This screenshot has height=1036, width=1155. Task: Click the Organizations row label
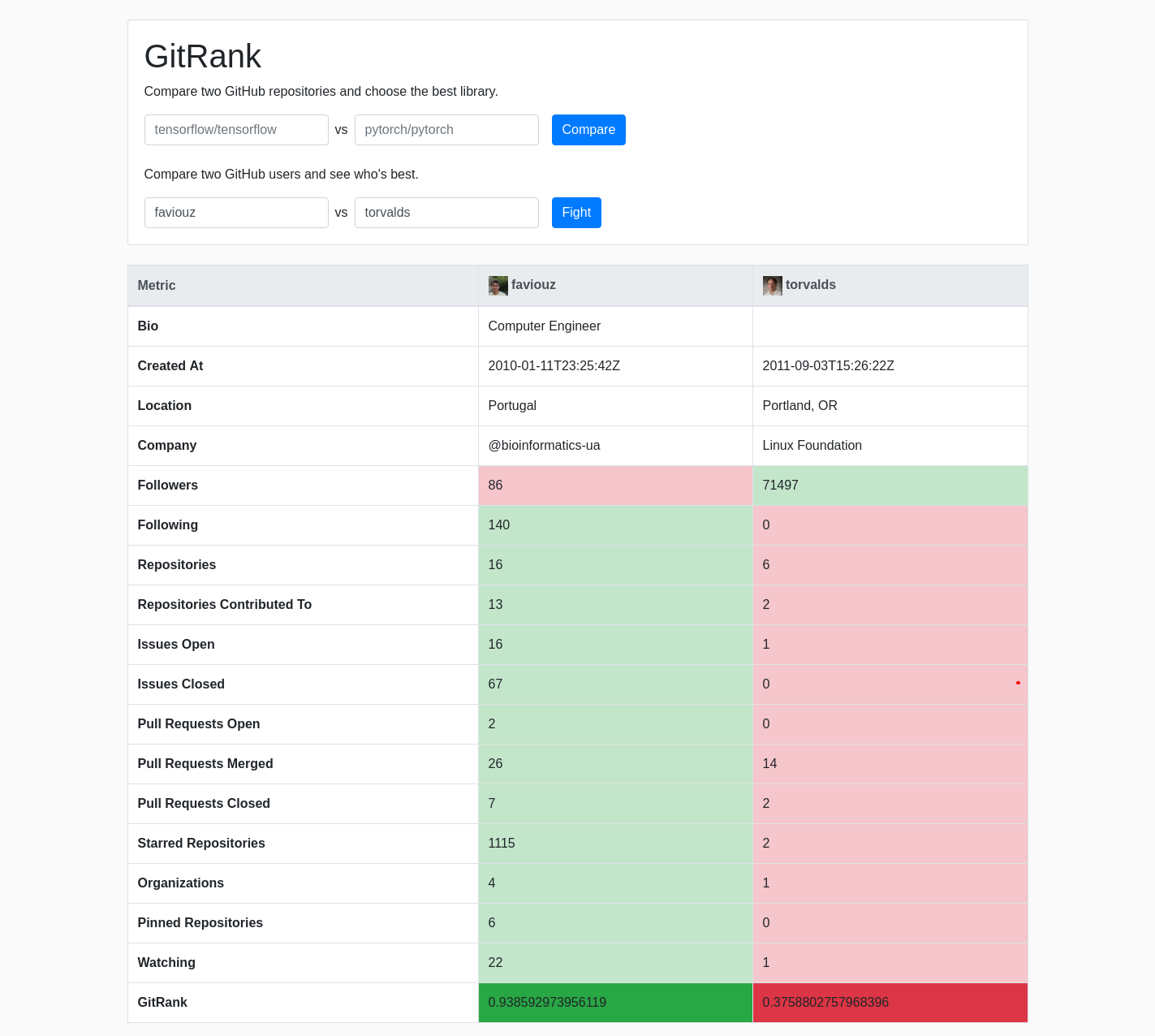coord(181,883)
